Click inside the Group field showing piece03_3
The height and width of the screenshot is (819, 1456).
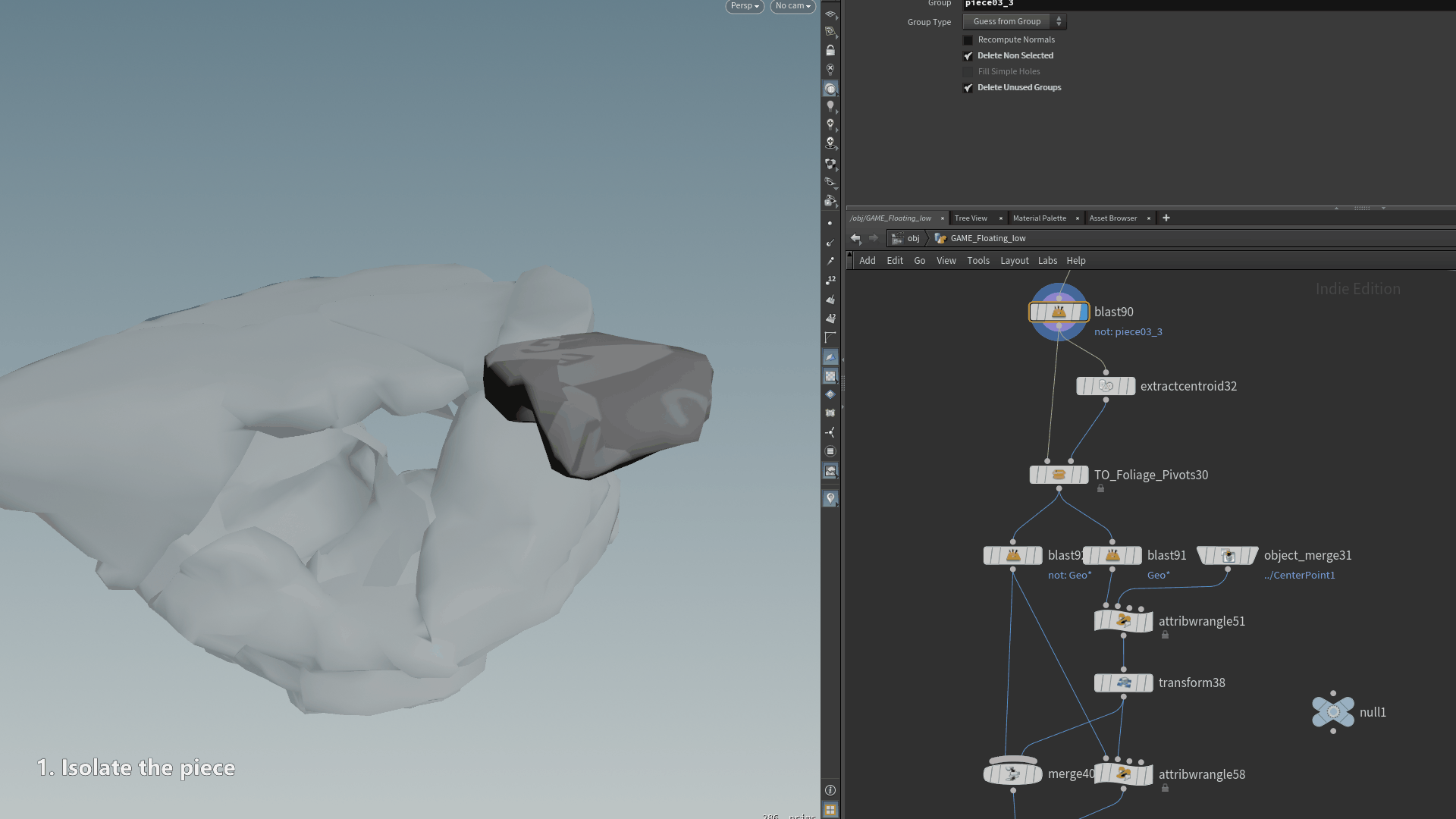[1062, 4]
